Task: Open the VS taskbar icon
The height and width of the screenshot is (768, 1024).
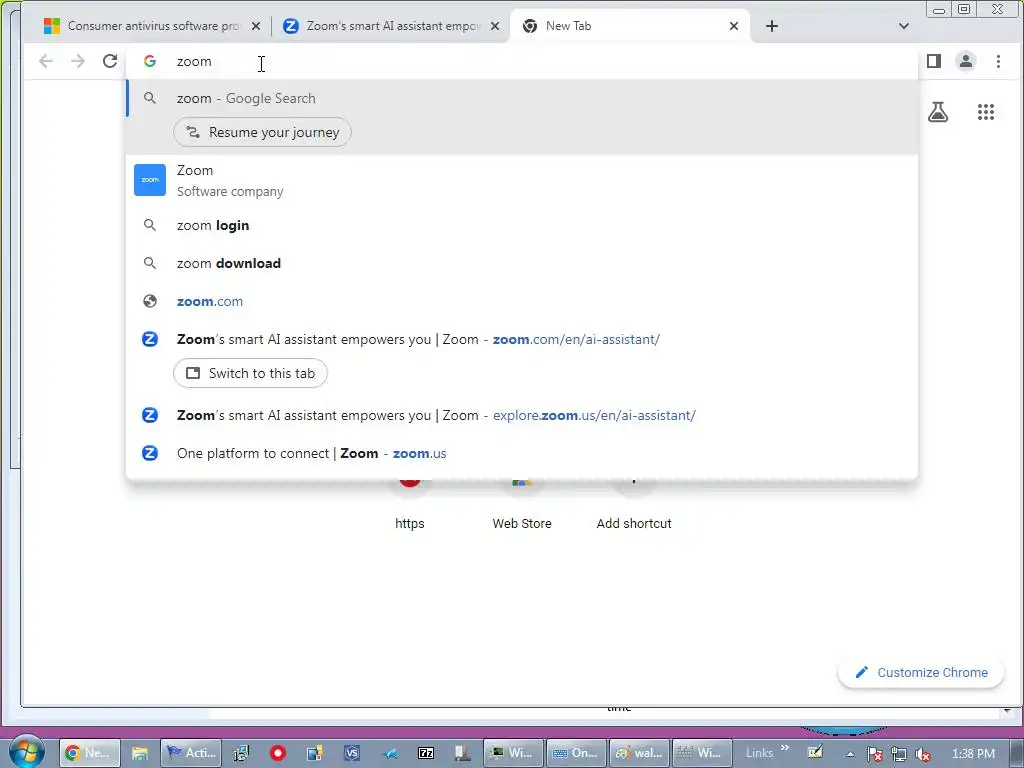Action: (x=352, y=753)
